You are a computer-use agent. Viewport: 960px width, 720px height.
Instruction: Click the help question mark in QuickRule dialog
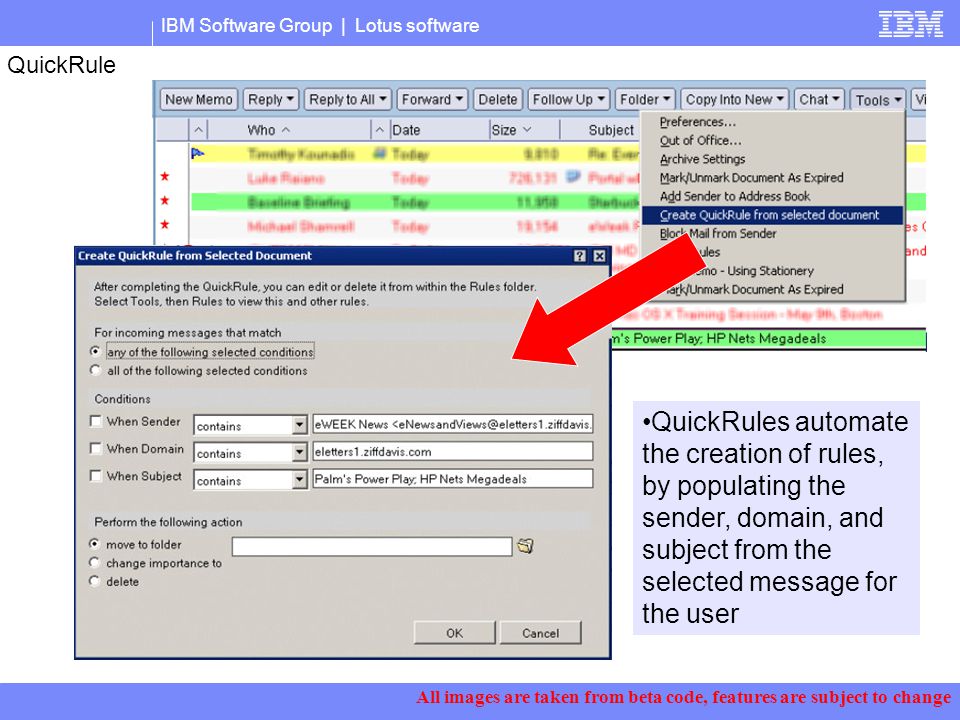point(579,256)
